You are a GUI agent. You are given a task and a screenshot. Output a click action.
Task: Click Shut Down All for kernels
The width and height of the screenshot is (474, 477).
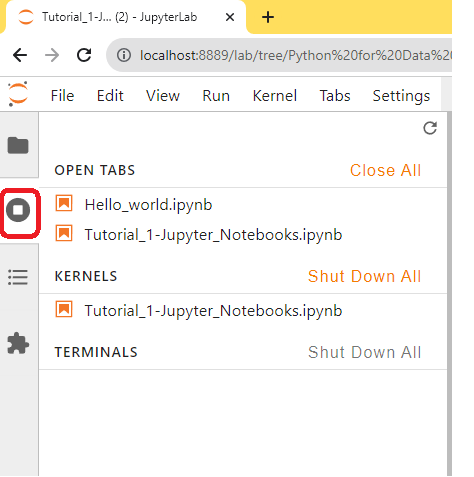click(365, 276)
